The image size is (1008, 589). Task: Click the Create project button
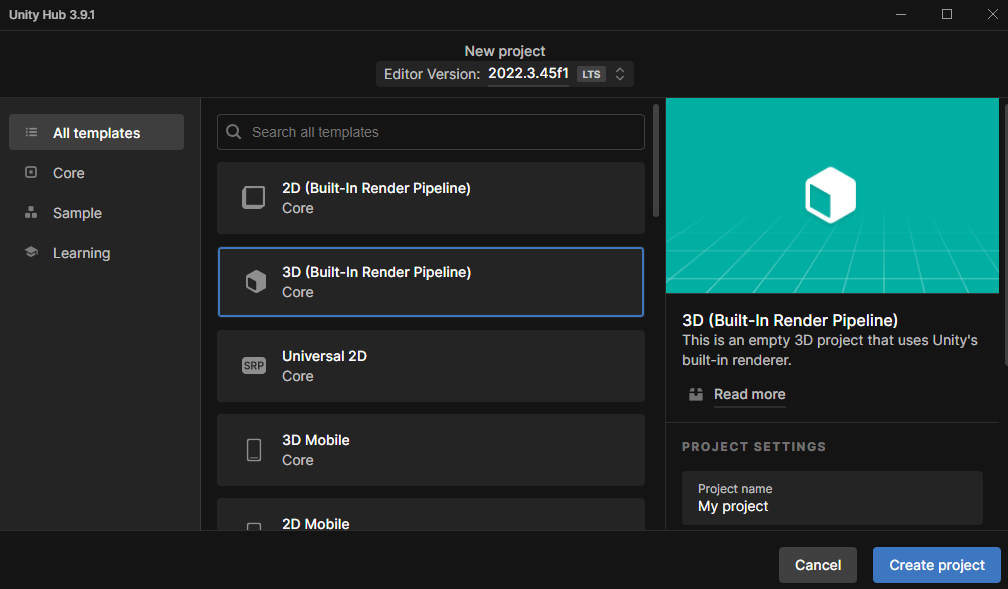click(937, 565)
